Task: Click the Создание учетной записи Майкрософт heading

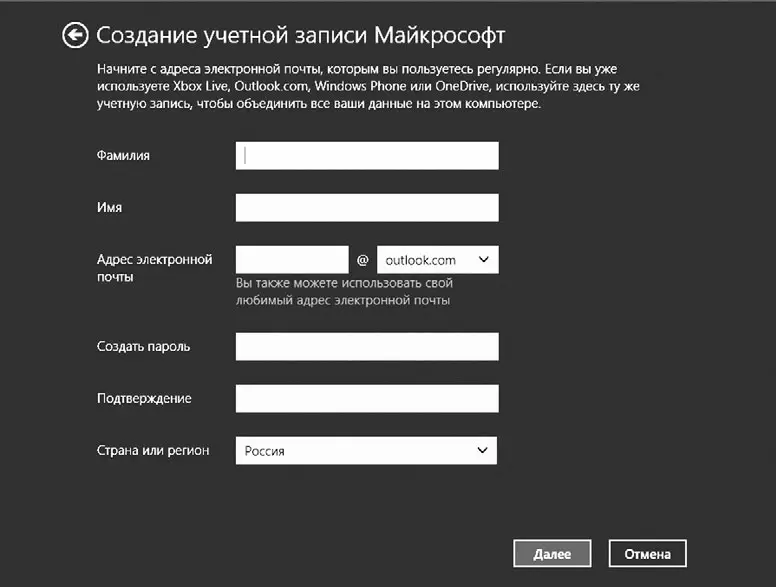Action: click(300, 36)
